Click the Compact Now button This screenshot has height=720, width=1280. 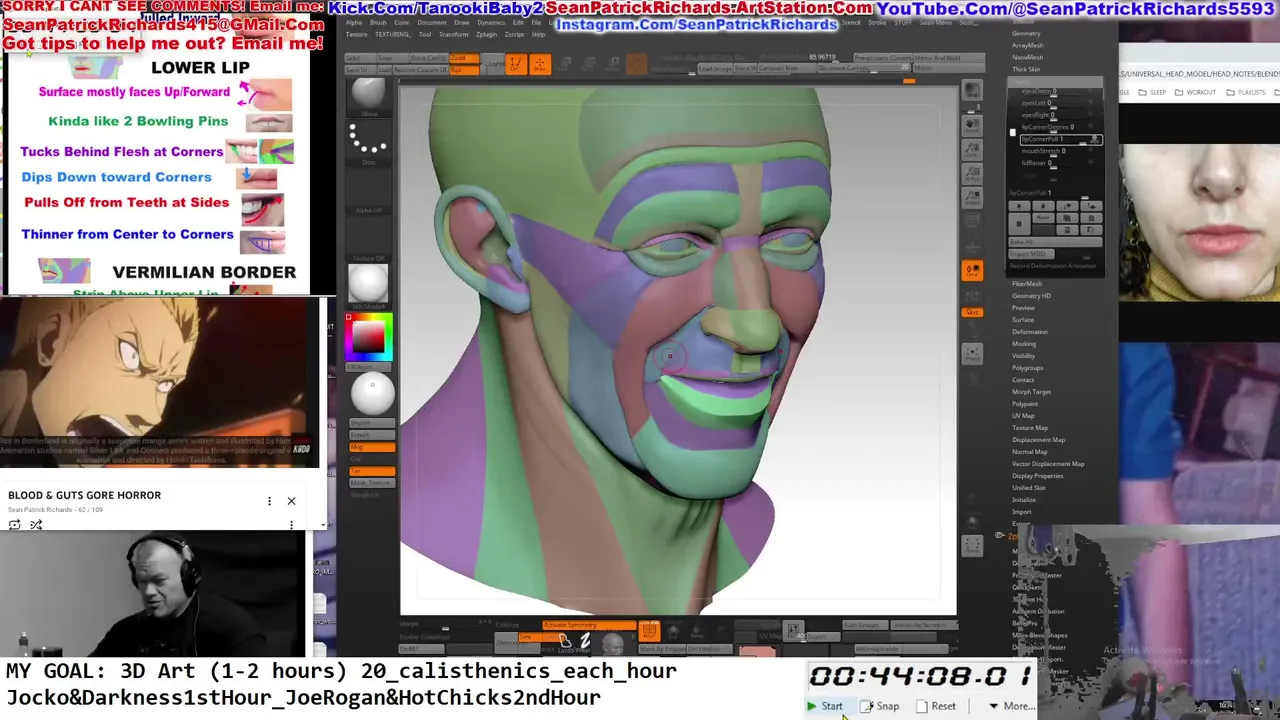787,68
